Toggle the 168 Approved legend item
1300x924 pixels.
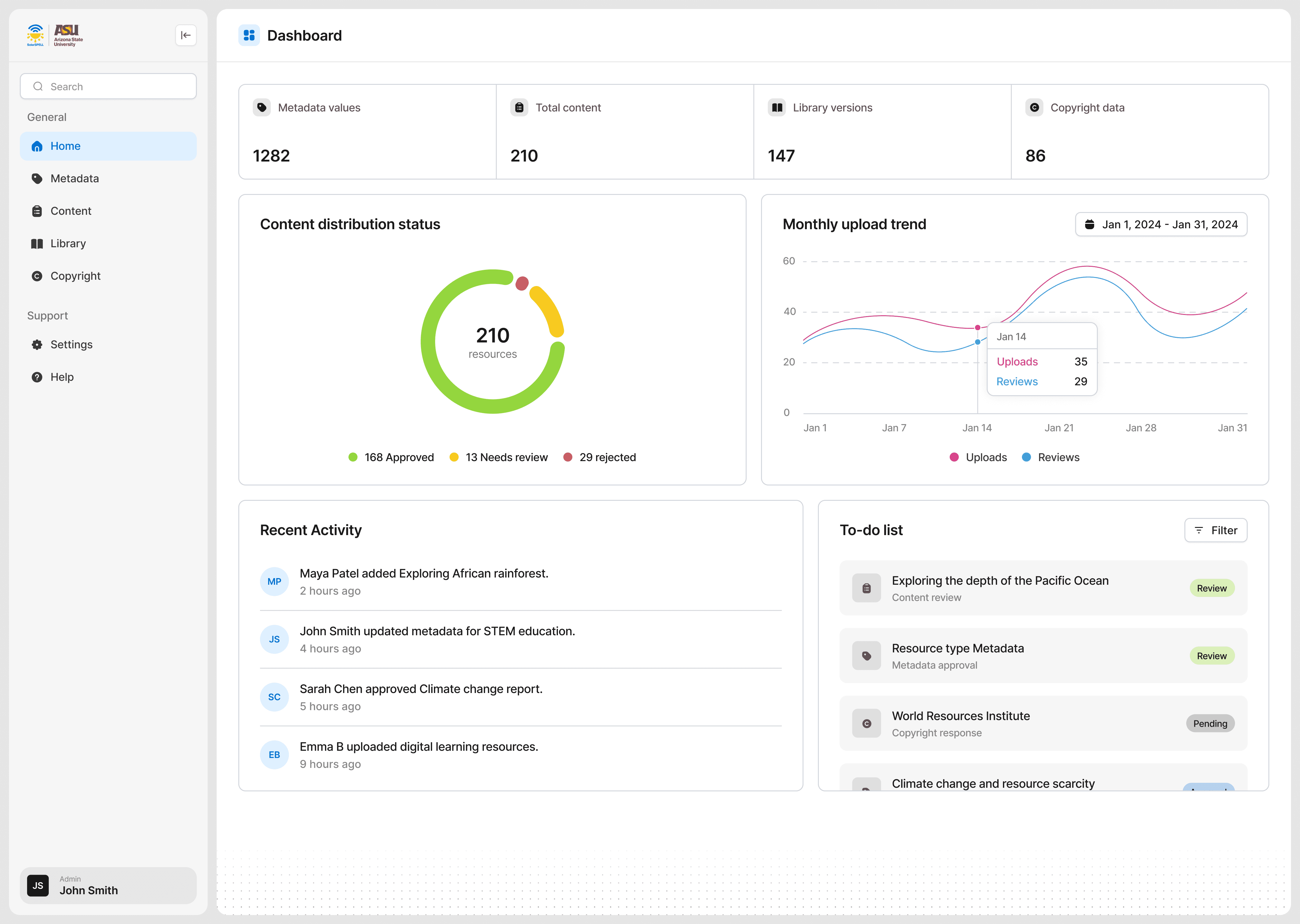[391, 457]
